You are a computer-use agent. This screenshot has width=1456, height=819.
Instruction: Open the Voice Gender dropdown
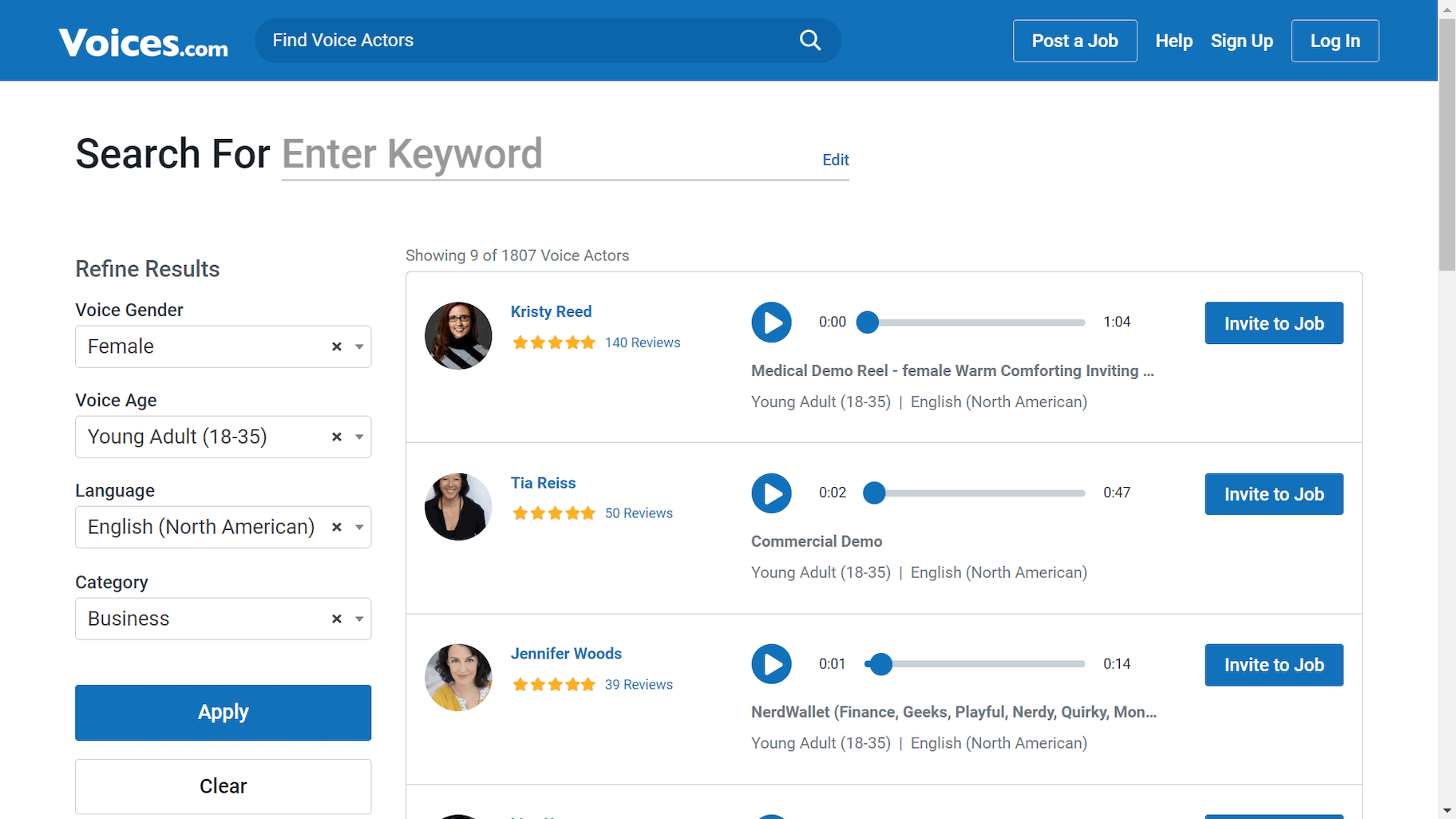359,346
